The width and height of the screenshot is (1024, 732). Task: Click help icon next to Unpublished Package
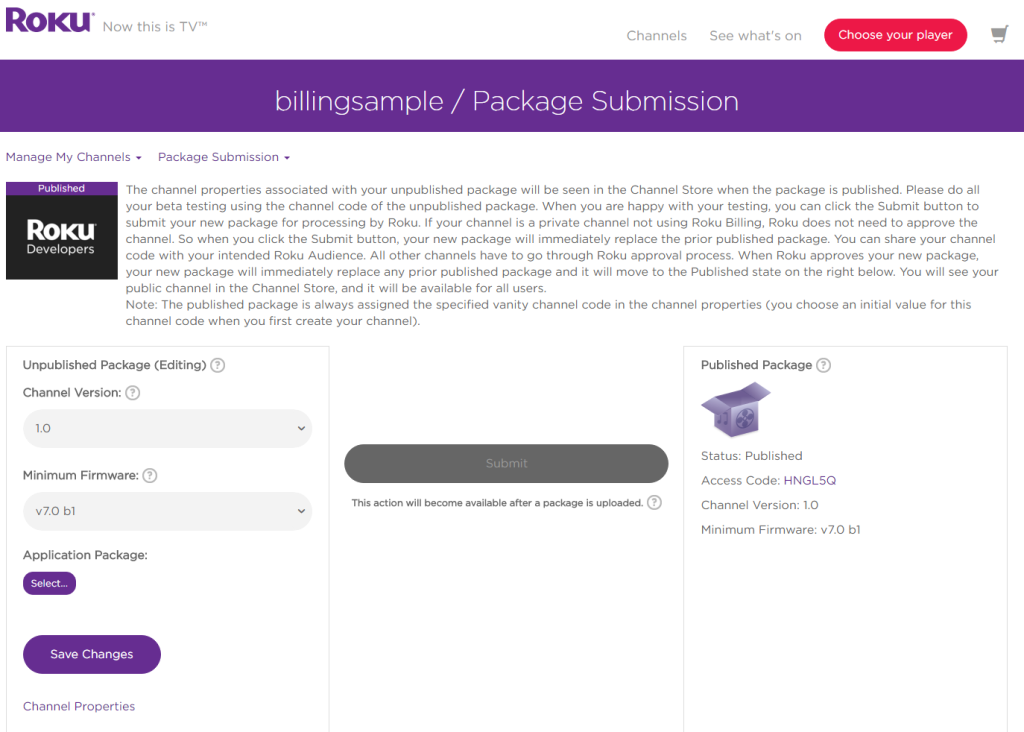pyautogui.click(x=218, y=365)
